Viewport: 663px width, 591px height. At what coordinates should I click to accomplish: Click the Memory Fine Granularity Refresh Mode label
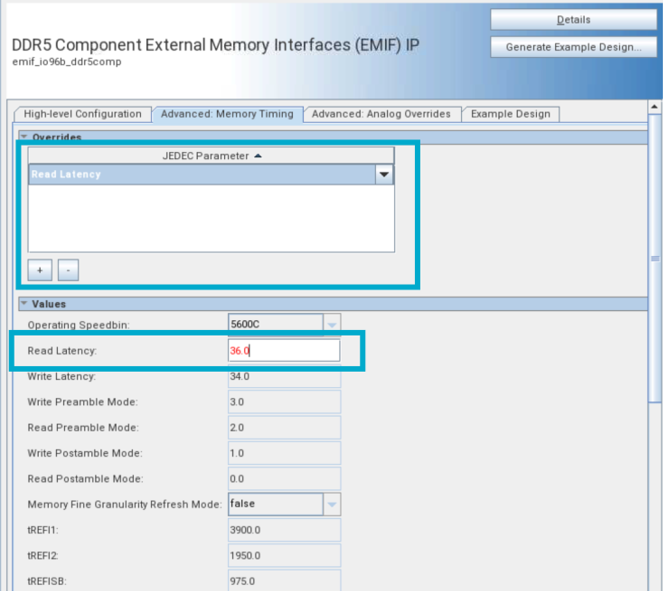pos(125,504)
